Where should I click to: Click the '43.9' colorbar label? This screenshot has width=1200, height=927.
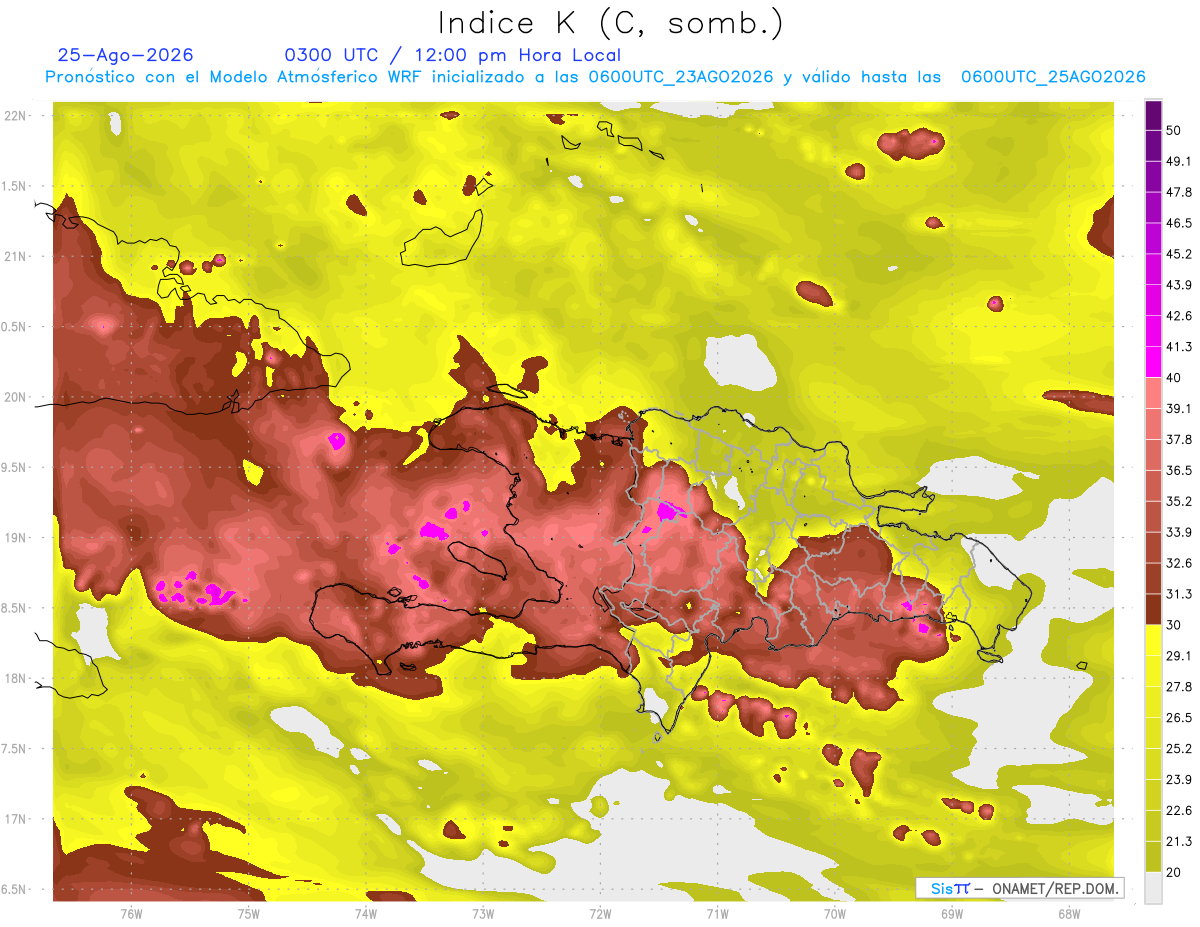click(1178, 285)
